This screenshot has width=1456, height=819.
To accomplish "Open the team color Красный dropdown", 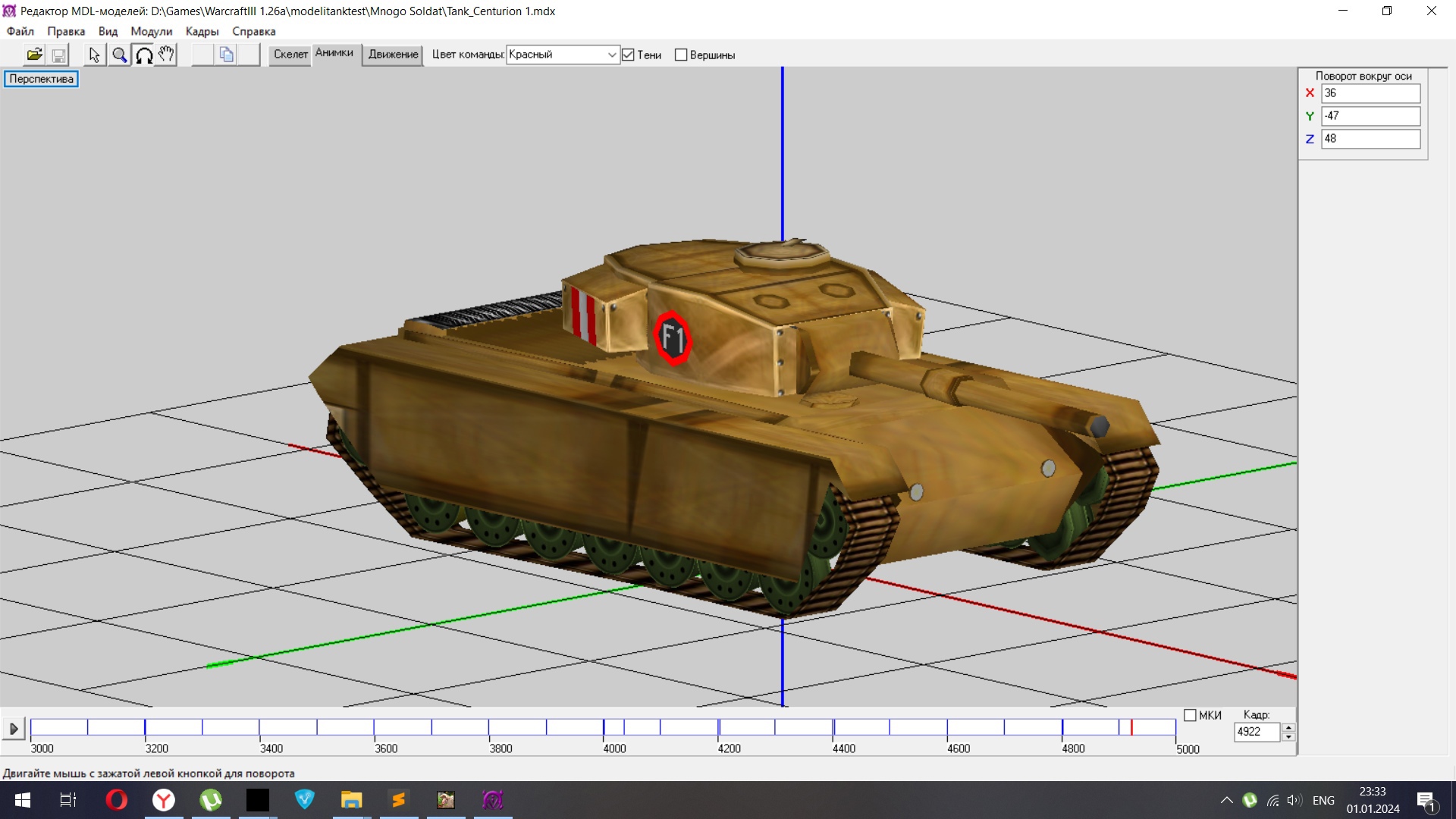I will click(x=611, y=55).
